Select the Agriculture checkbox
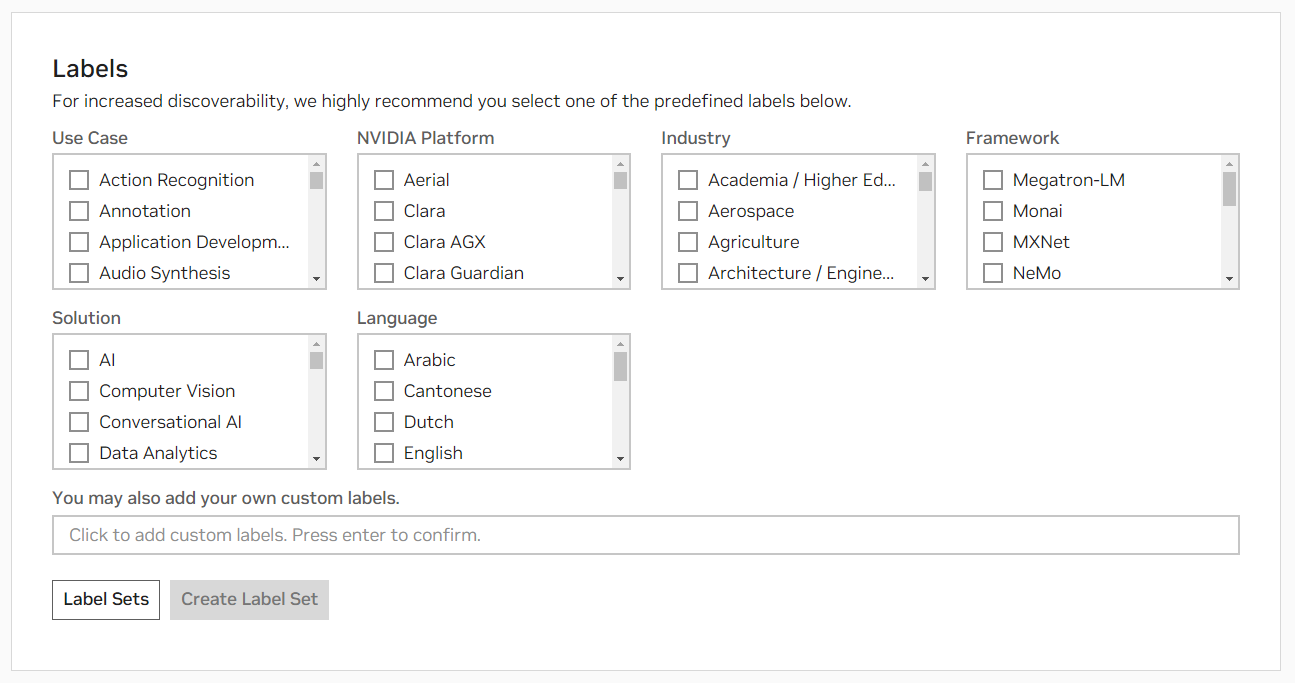1295x683 pixels. [x=688, y=242]
